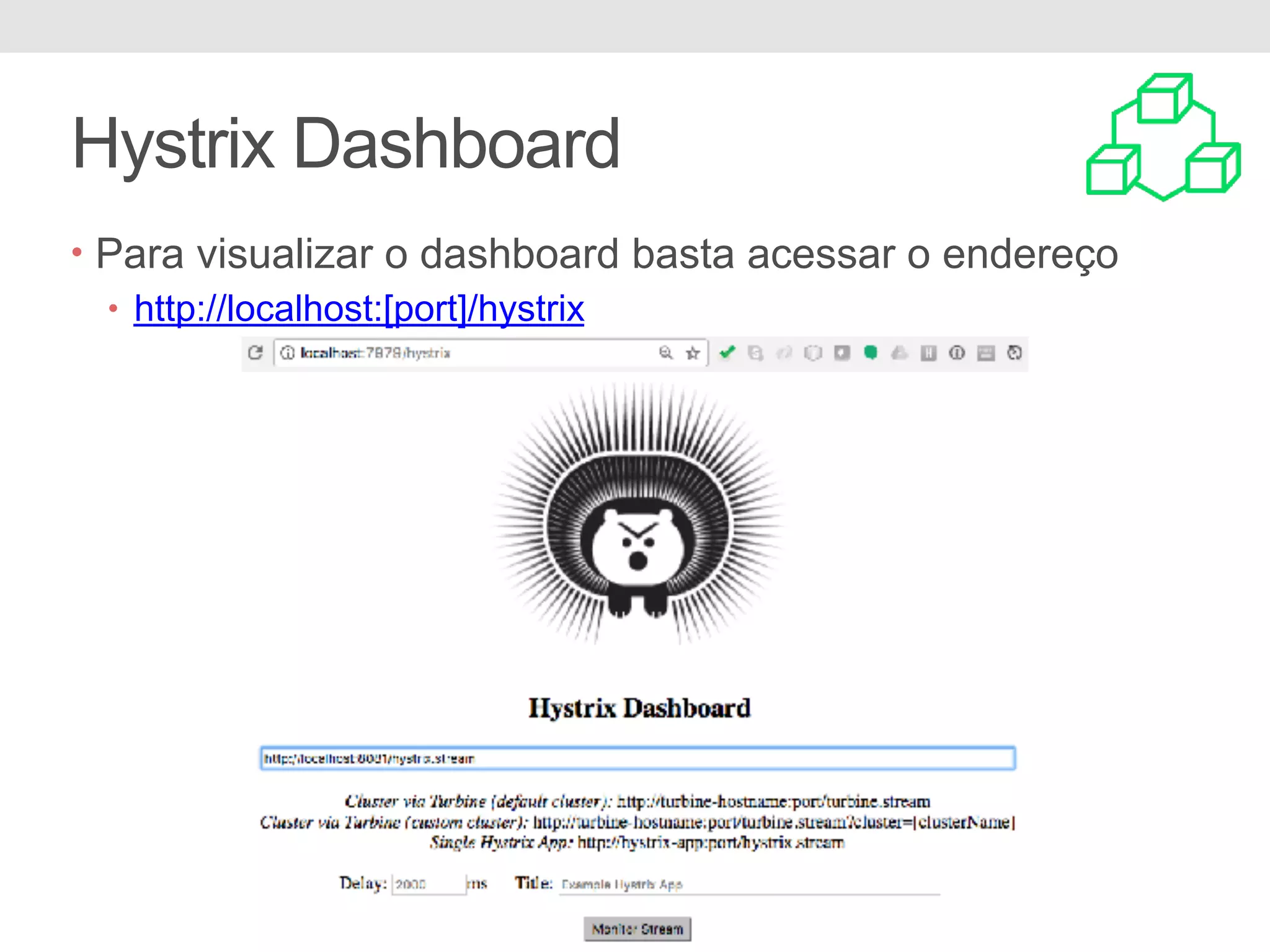
Task: Click the 'Single Hystrix App' example text
Action: click(637, 842)
